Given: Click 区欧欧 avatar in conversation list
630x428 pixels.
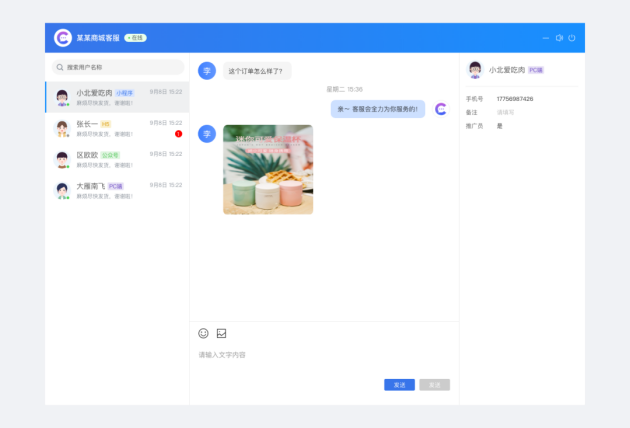Looking at the screenshot, I should pos(62,159).
